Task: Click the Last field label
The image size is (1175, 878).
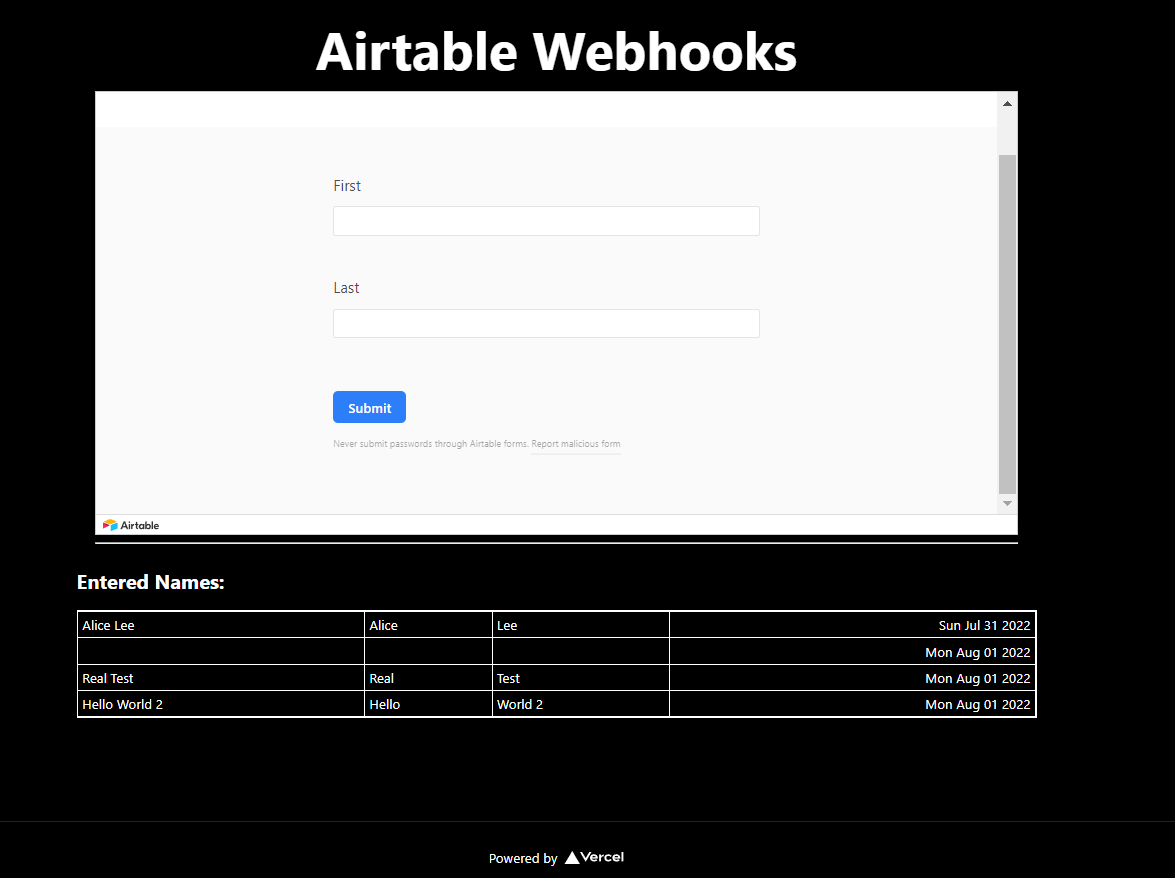Action: (x=346, y=288)
